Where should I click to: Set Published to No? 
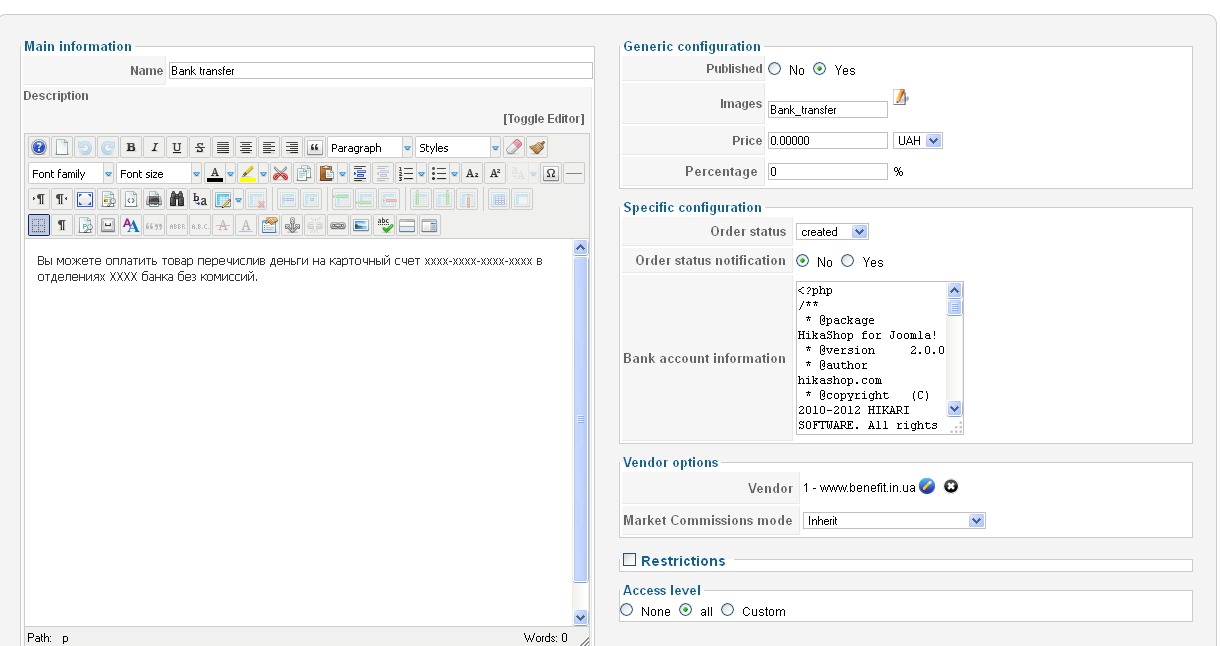(x=774, y=70)
